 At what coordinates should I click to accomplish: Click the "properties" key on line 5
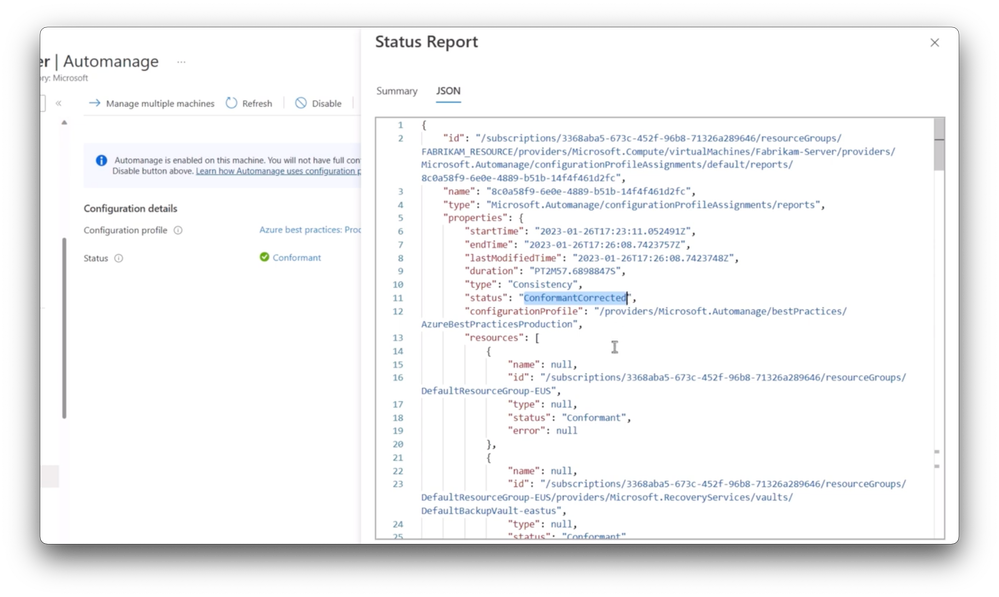click(x=475, y=218)
